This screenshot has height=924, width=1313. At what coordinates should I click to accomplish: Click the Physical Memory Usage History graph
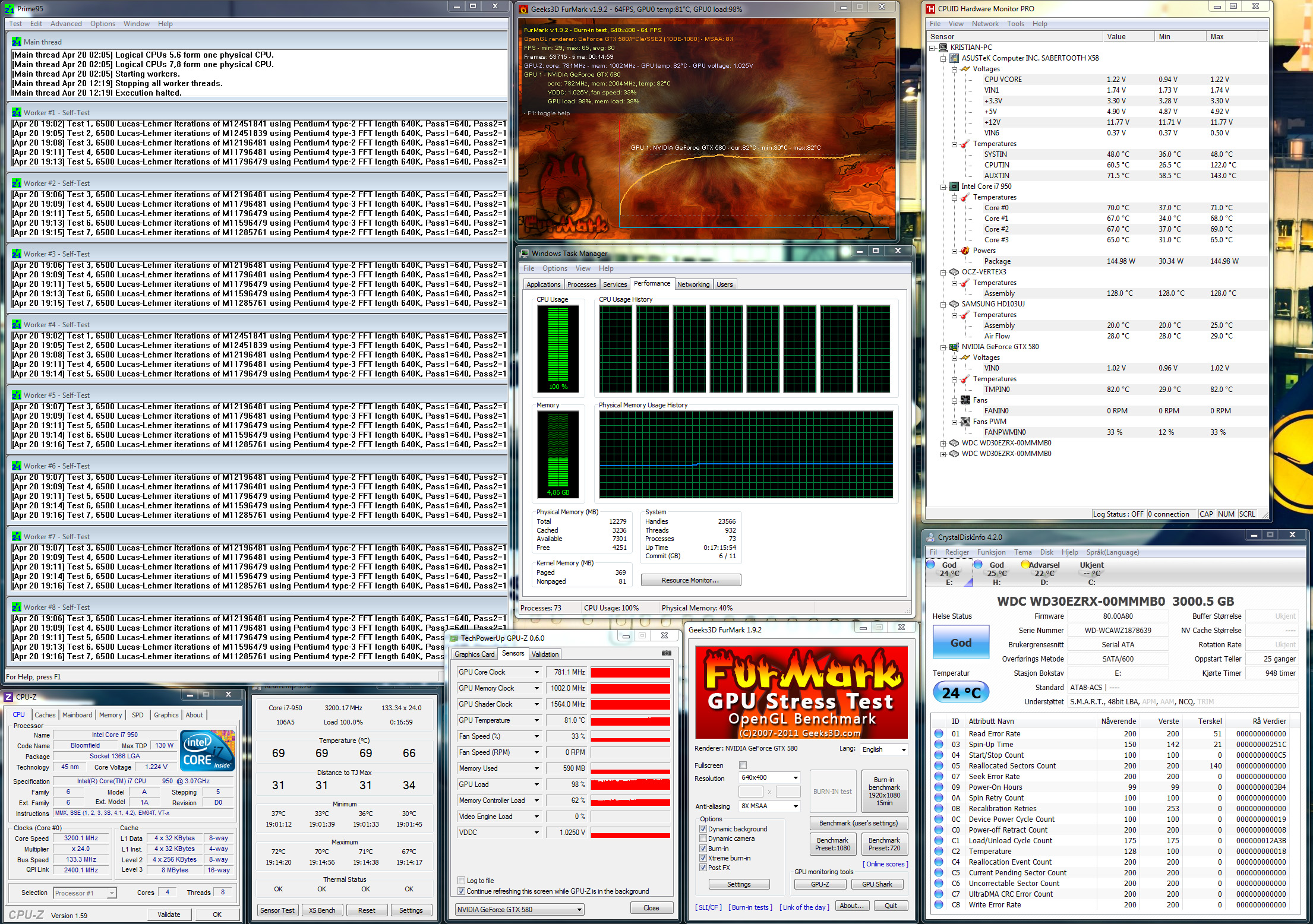click(746, 454)
